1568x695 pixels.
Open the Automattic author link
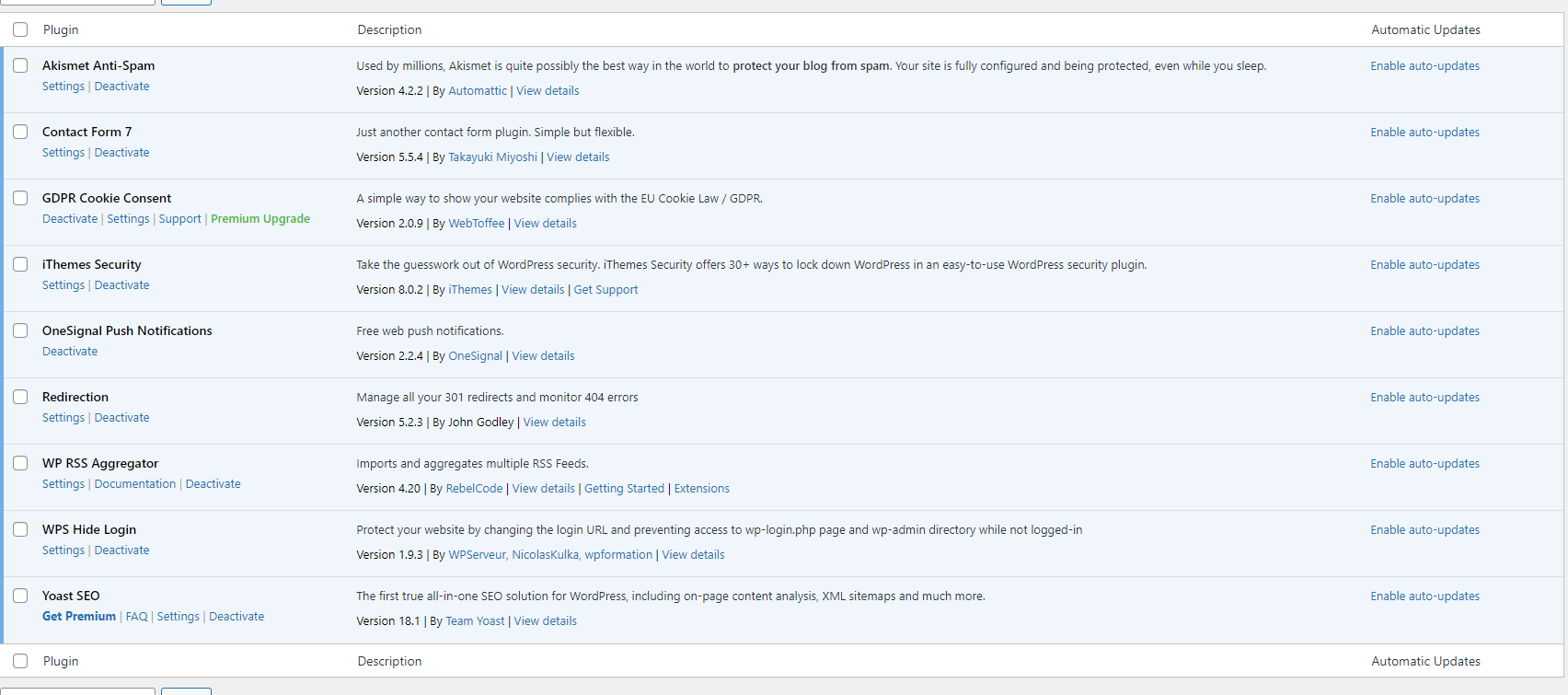[x=478, y=91]
